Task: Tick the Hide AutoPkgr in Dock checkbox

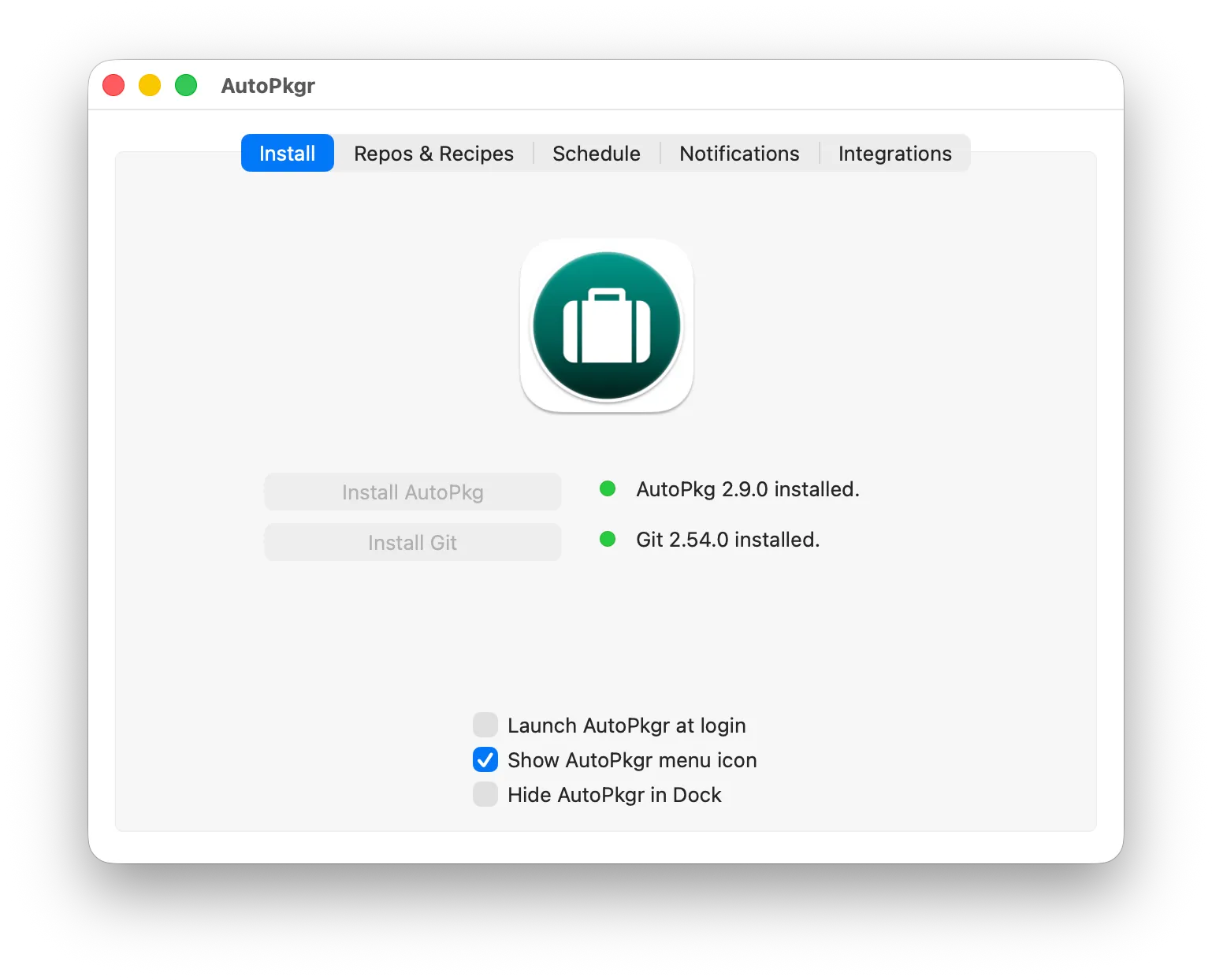Action: [485, 794]
